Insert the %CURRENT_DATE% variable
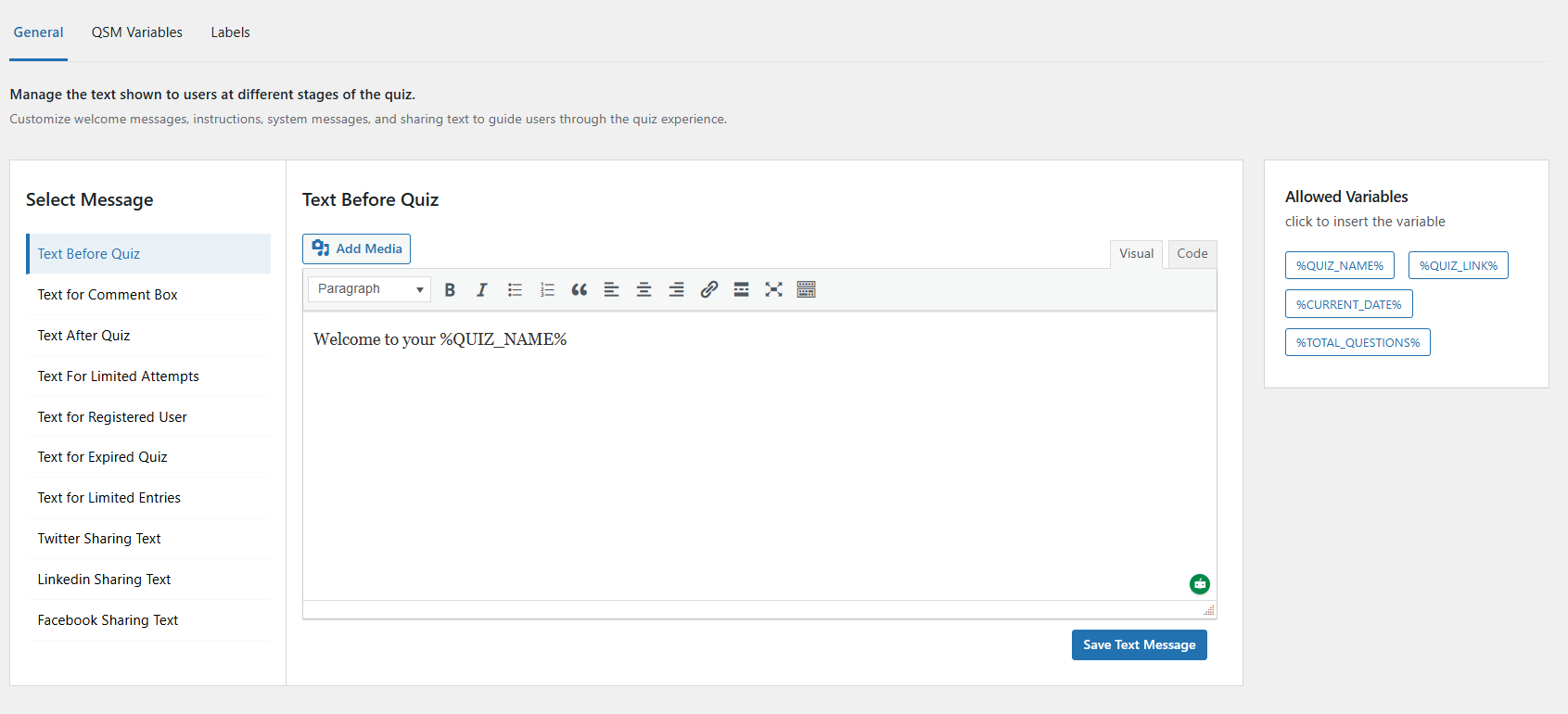The width and height of the screenshot is (1568, 714). [1349, 304]
